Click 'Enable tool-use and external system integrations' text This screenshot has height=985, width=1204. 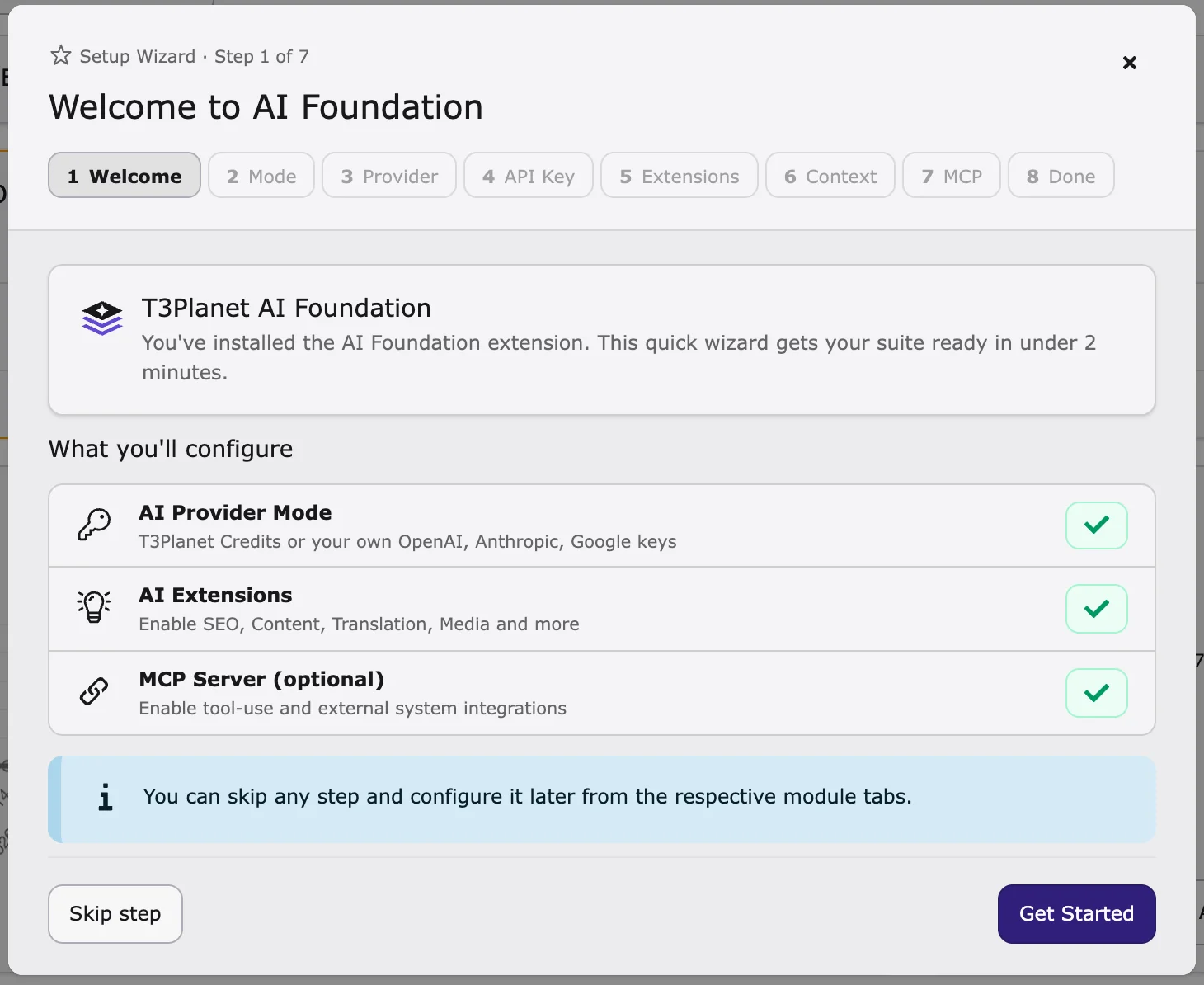pyautogui.click(x=352, y=708)
